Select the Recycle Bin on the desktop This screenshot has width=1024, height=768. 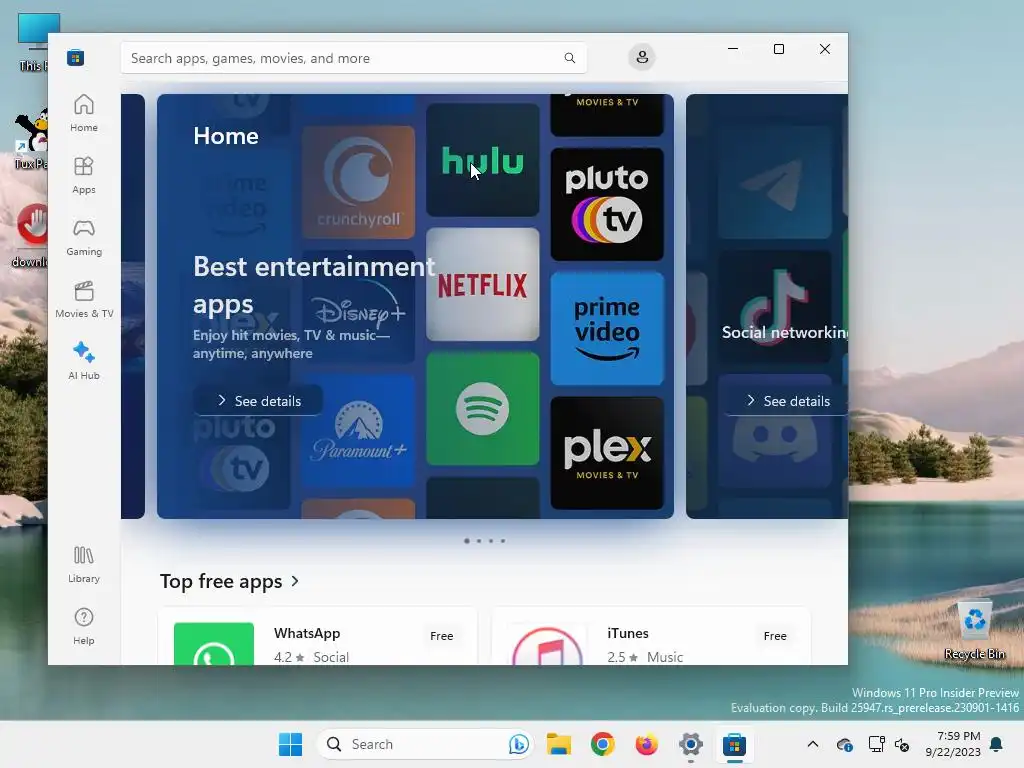click(x=974, y=630)
